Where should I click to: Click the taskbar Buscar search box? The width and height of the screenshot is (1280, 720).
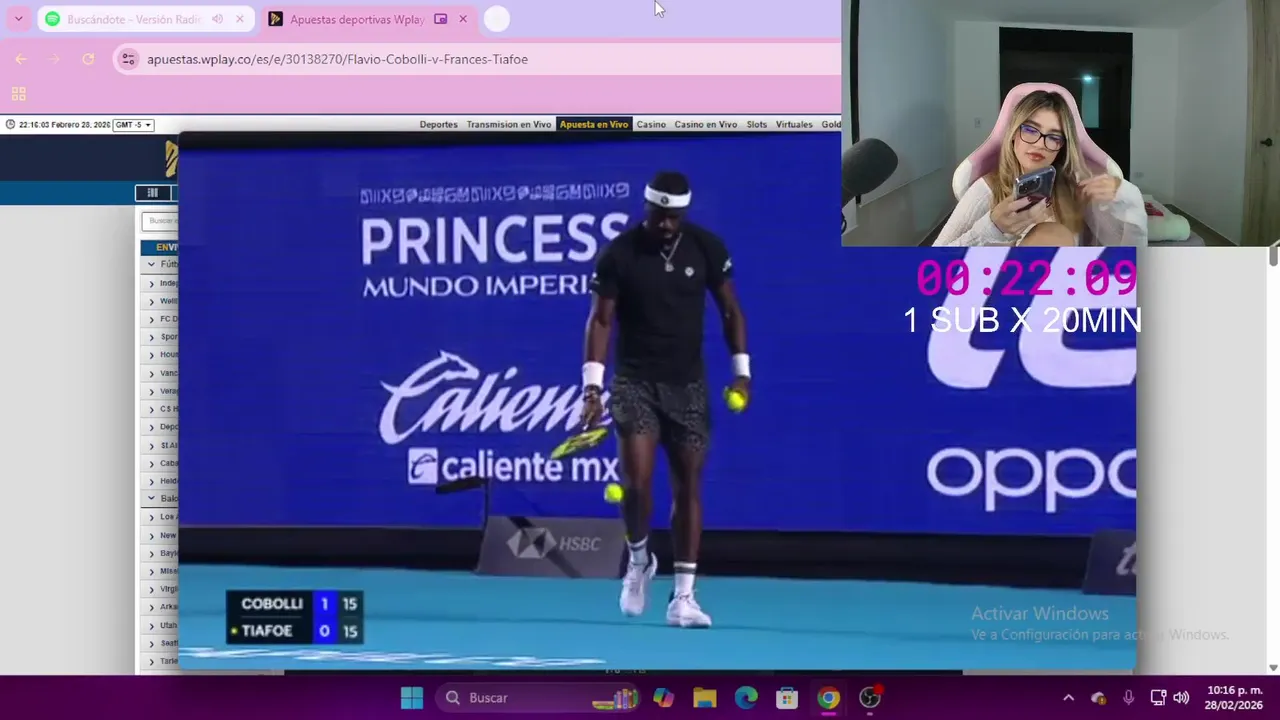(x=540, y=698)
